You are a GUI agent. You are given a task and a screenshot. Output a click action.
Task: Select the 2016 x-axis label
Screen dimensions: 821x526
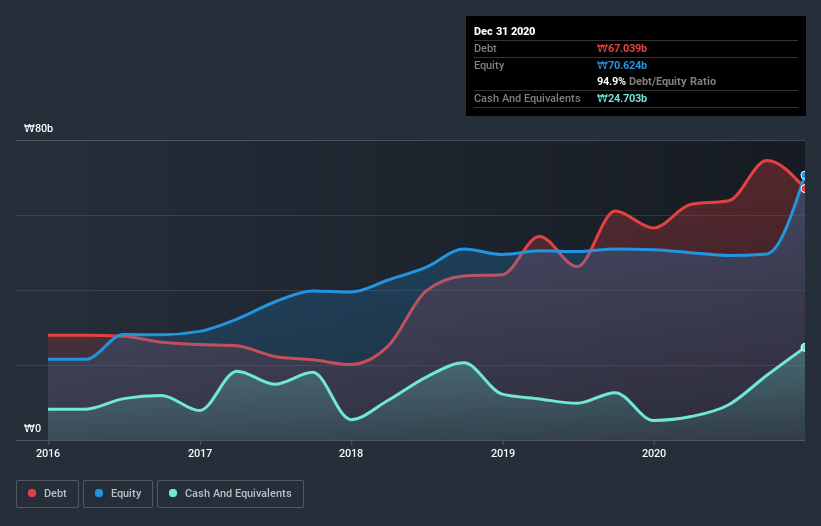click(x=48, y=453)
